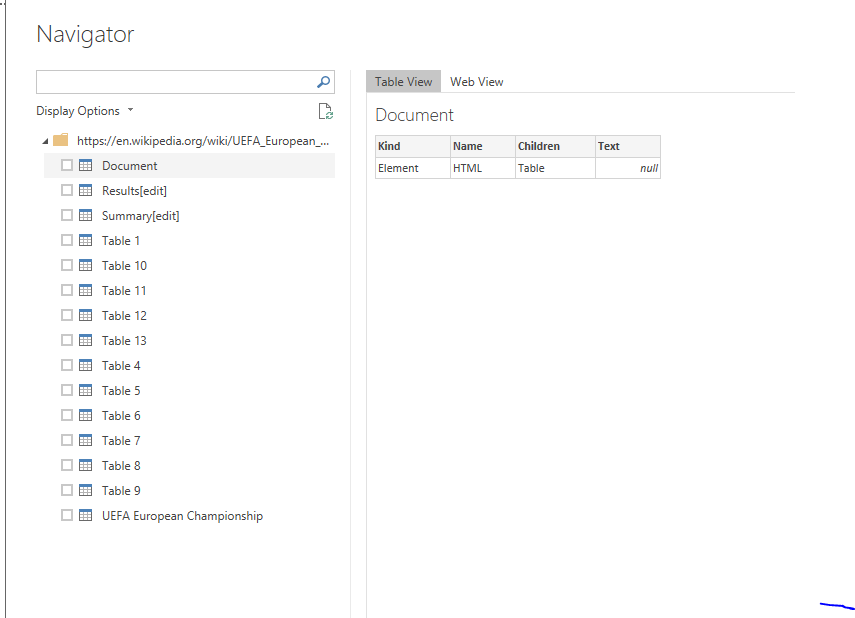Viewport: 855px width, 618px height.
Task: Check the Summary[edit] checkbox
Action: click(67, 215)
